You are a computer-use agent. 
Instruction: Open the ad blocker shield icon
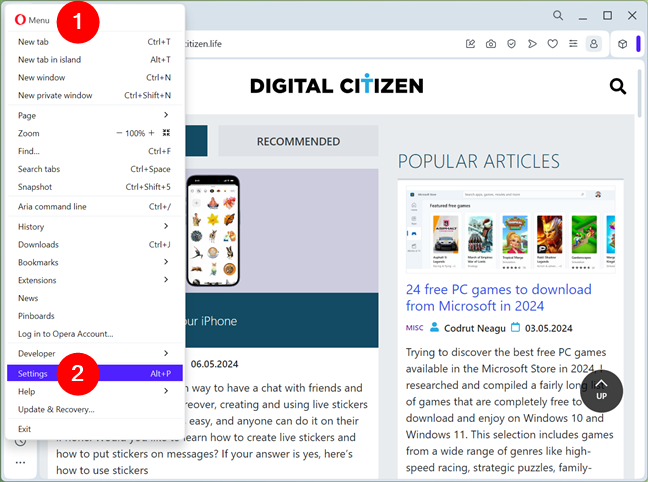coord(511,44)
